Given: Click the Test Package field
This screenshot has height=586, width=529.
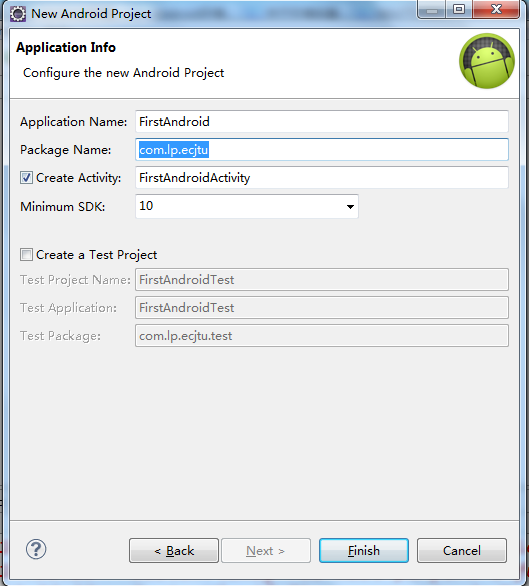Looking at the screenshot, I should 322,336.
